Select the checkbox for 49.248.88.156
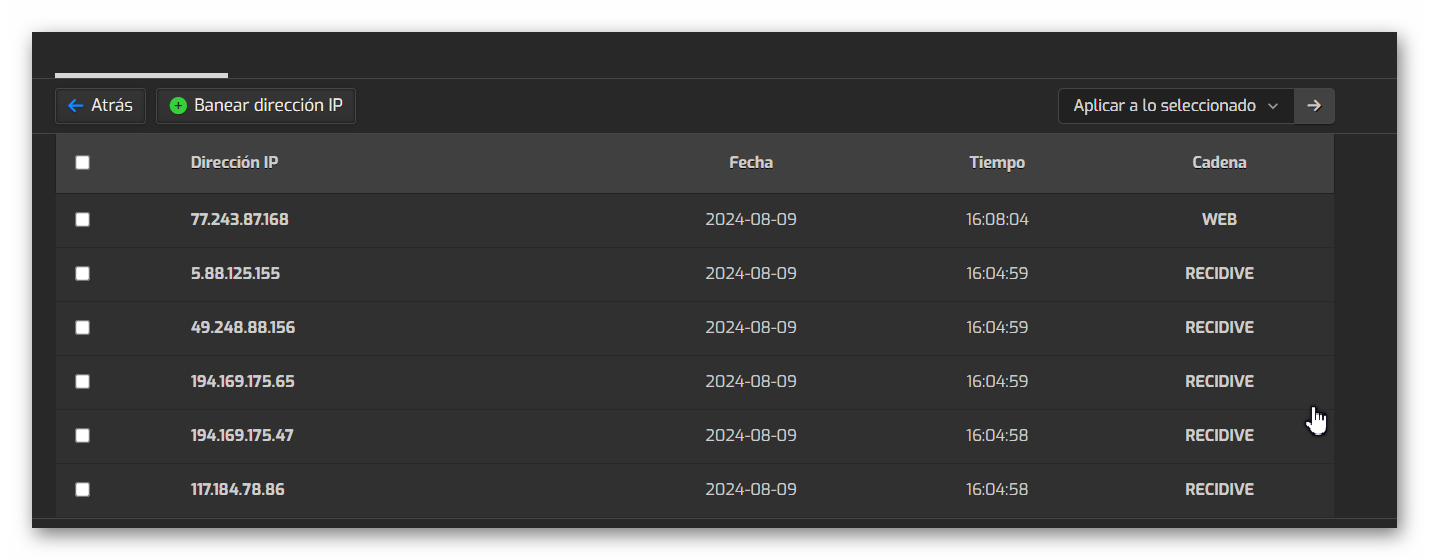 (83, 327)
